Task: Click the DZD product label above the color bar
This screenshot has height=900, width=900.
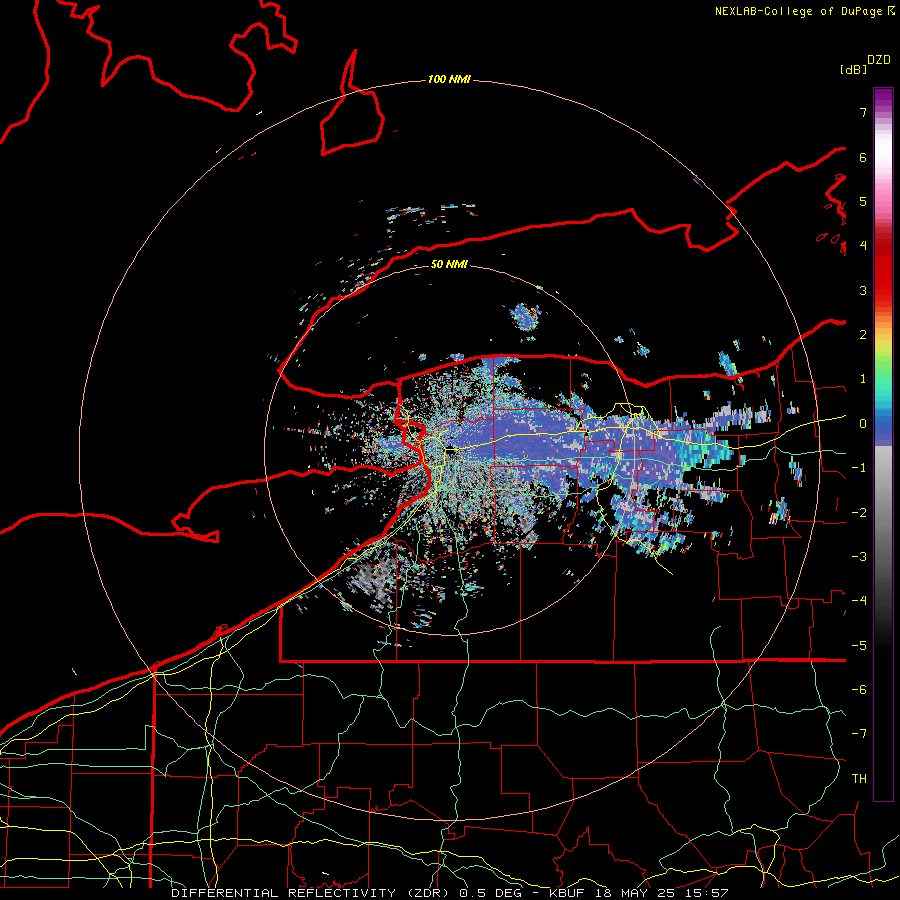Action: pos(878,60)
